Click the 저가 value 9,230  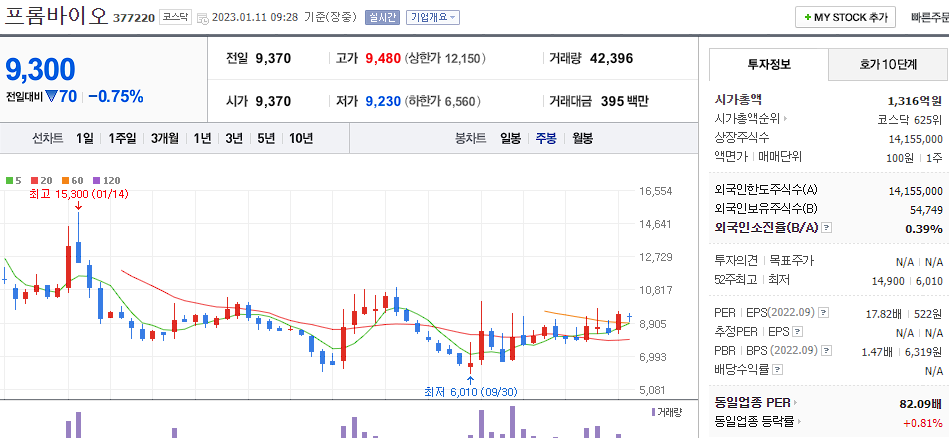(x=383, y=101)
